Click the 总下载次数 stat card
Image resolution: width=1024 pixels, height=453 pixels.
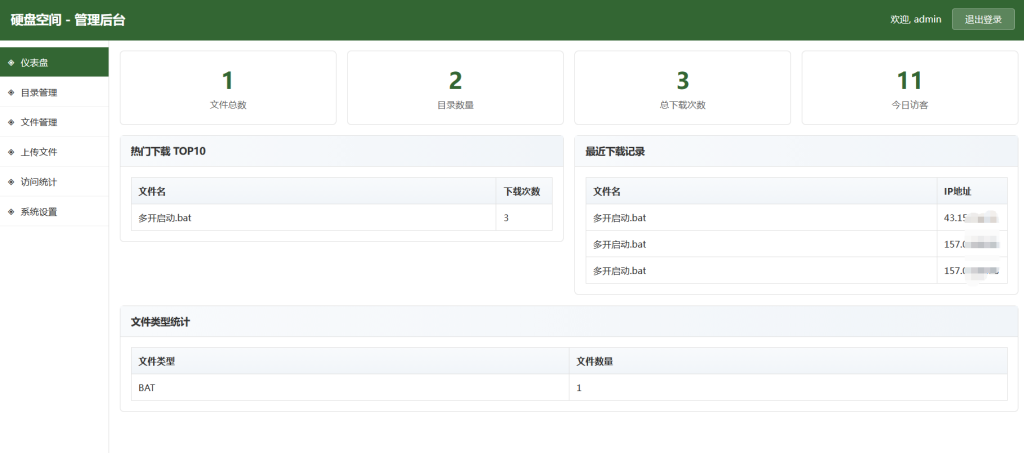pos(682,88)
